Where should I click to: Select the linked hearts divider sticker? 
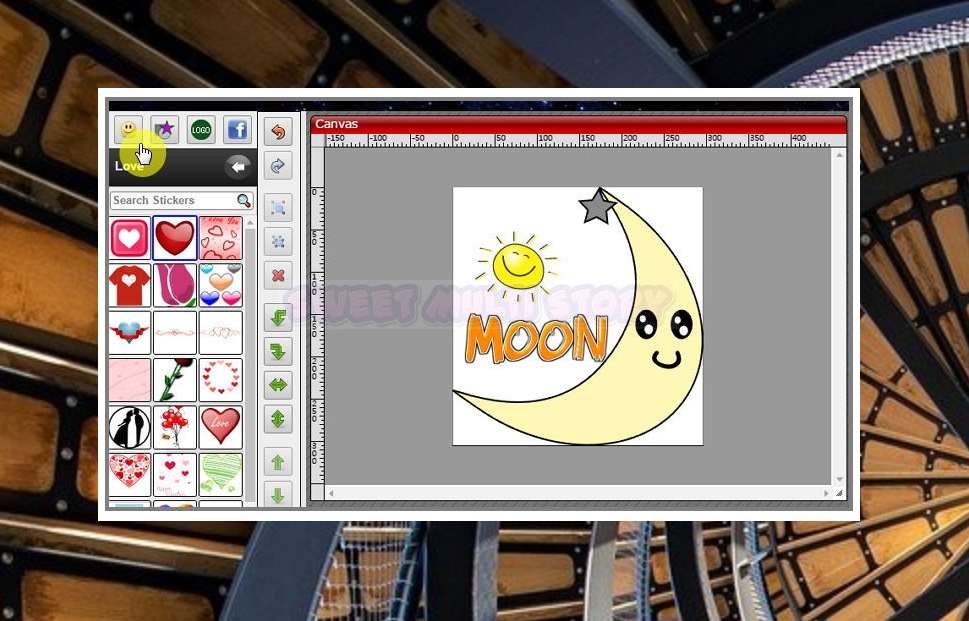221,333
